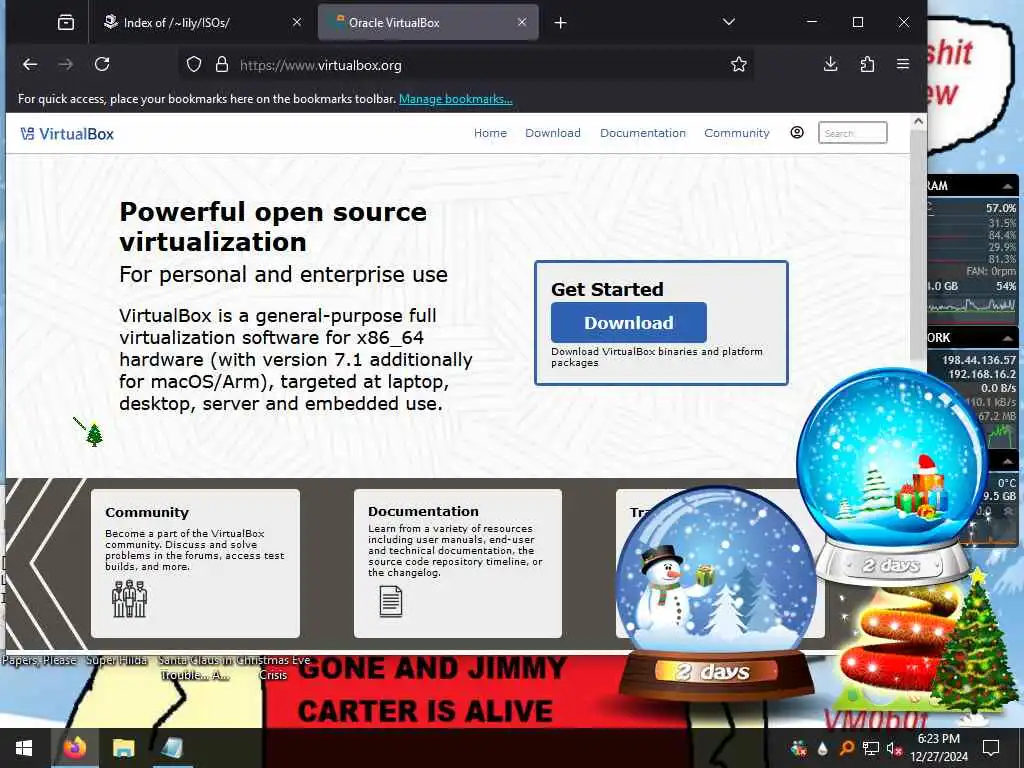
Task: Click the network tray icon
Action: click(x=871, y=748)
